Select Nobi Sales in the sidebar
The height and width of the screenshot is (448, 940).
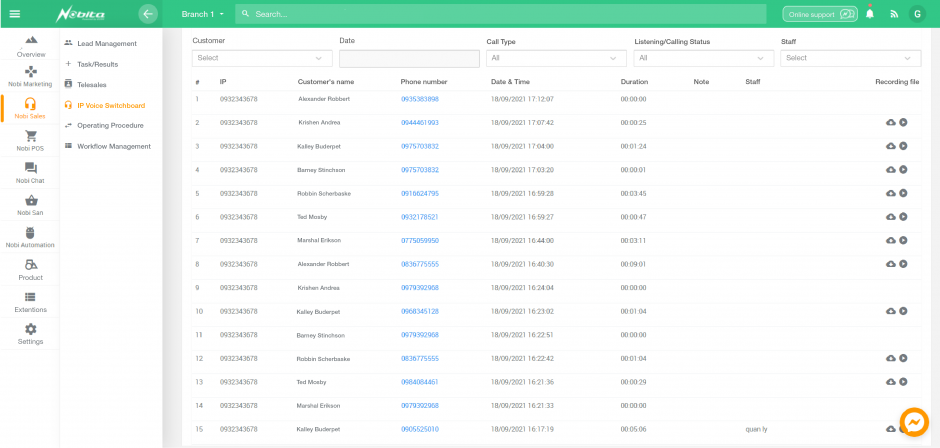tap(31, 109)
